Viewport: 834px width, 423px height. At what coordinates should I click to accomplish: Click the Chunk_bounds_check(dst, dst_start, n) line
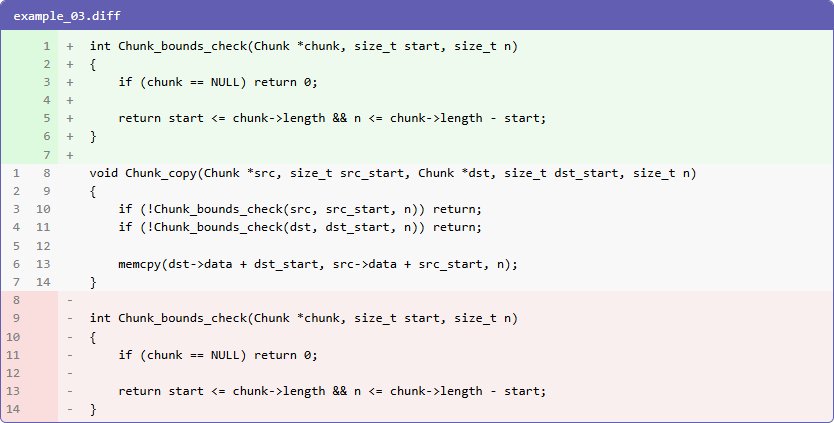(x=300, y=227)
